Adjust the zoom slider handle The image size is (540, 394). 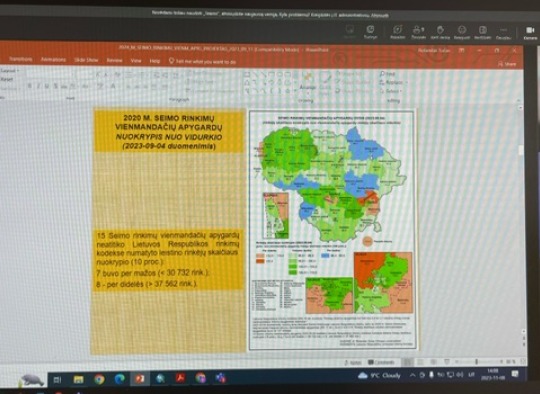477,362
